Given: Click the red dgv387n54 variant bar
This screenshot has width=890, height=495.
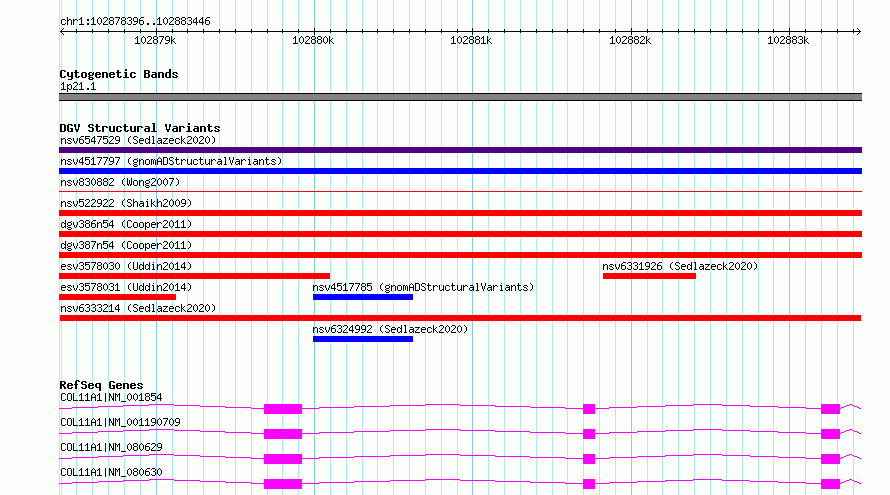Looking at the screenshot, I should pyautogui.click(x=460, y=255).
